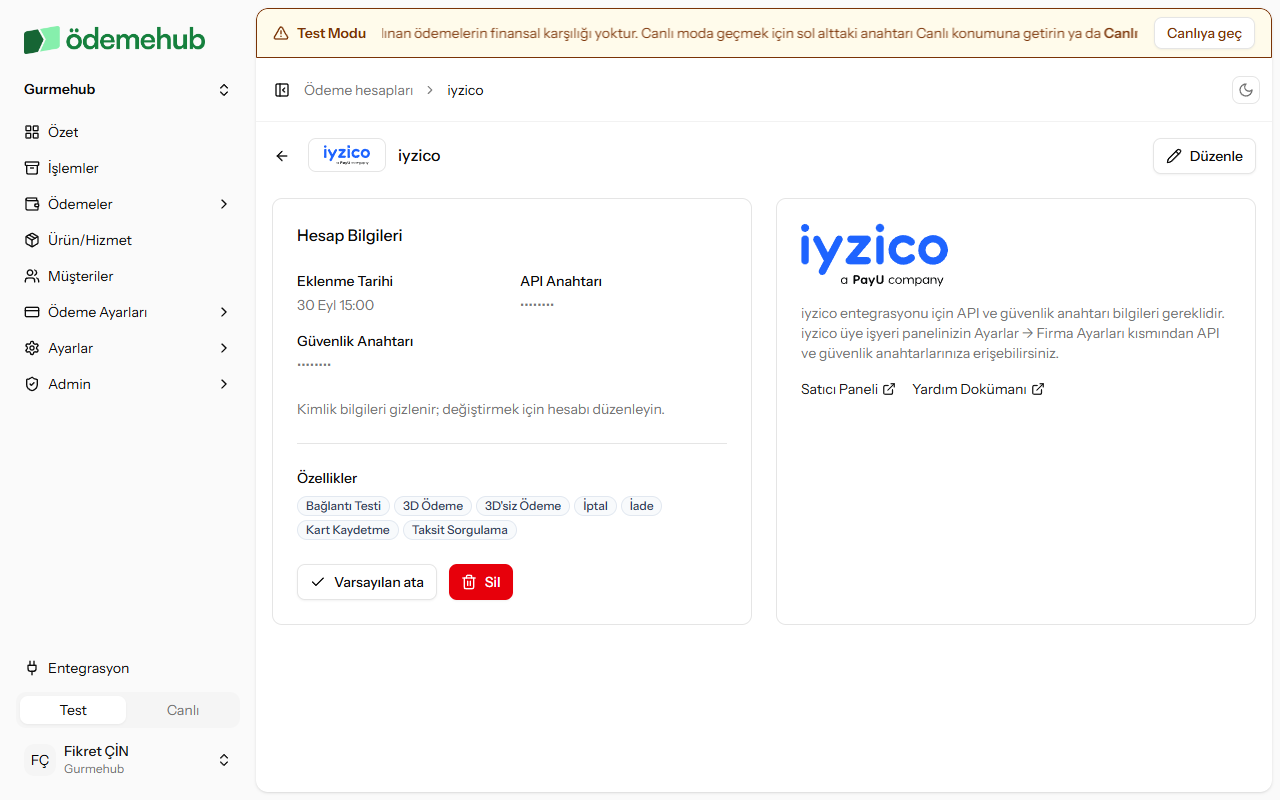This screenshot has height=800, width=1280.
Task: Click the Kart Kaydetme feature tag
Action: coord(348,530)
